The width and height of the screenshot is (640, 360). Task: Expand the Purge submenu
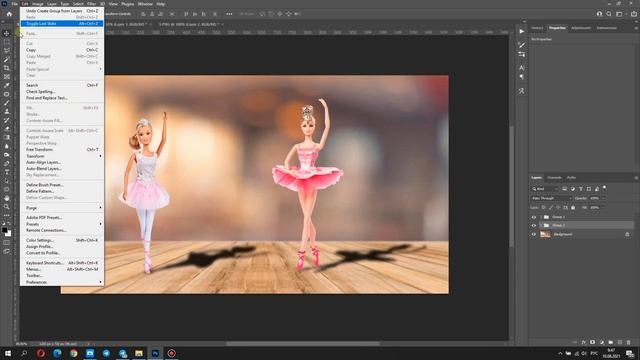click(62, 208)
